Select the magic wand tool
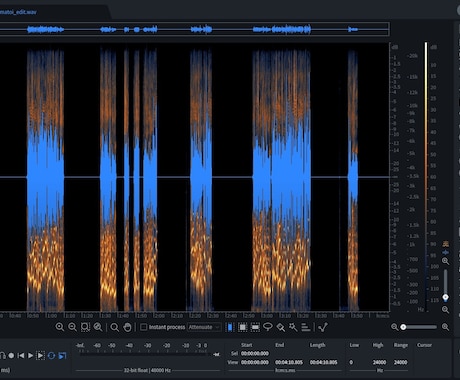 point(293,327)
